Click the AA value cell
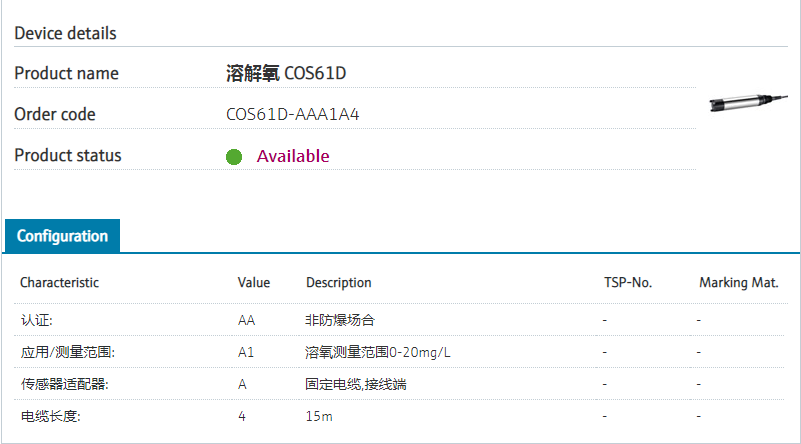Screen dimensions: 801x444 [246, 320]
